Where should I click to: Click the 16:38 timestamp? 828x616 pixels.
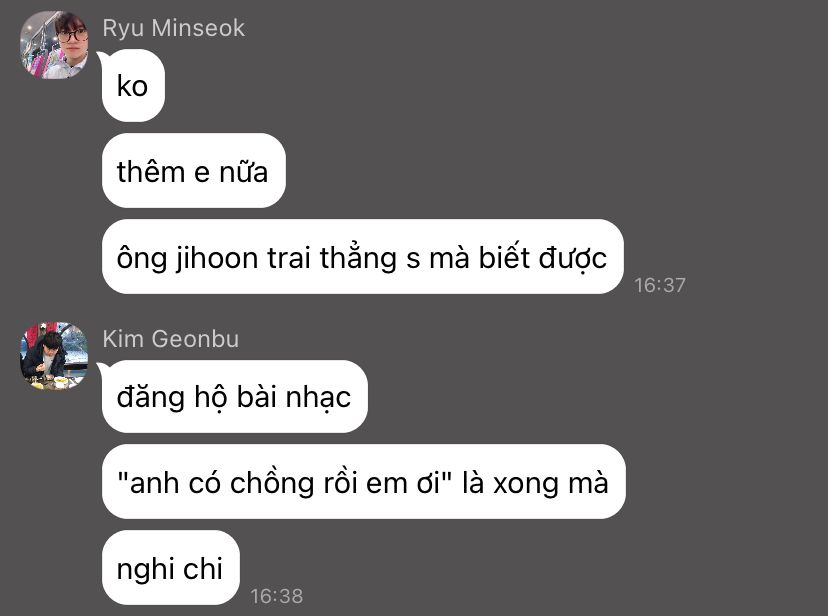click(277, 596)
